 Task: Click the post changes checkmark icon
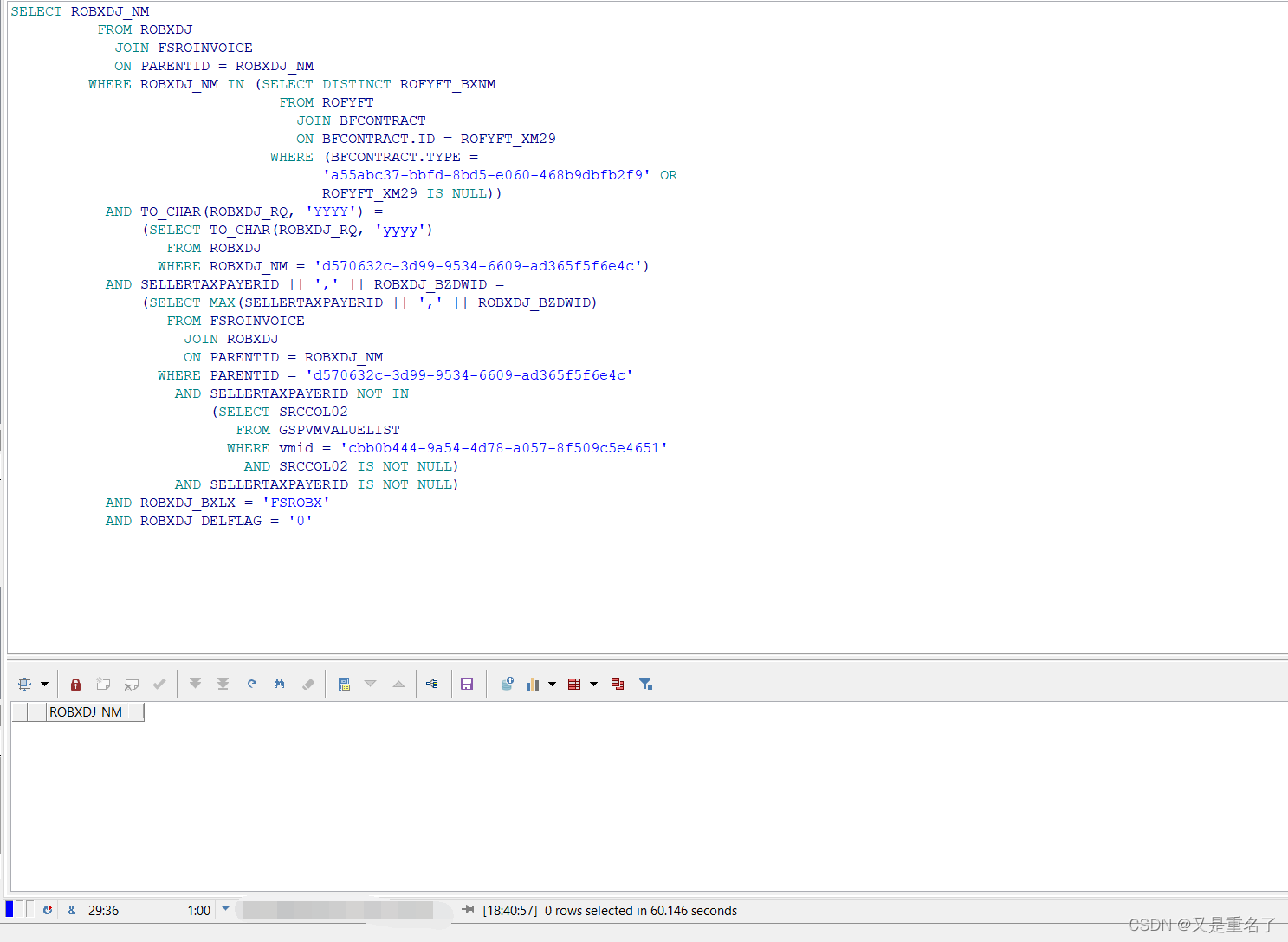(159, 684)
